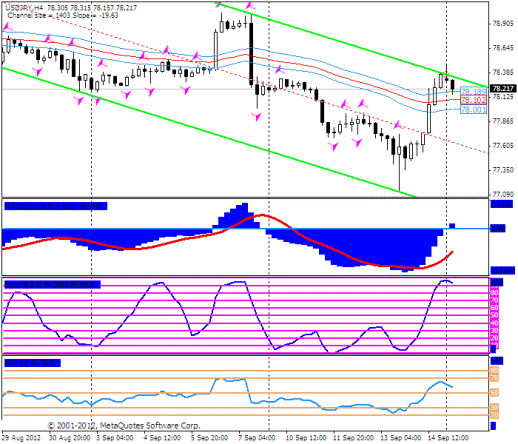
Task: Click the '11 Sep 20:00' time label
Action: [x=353, y=438]
